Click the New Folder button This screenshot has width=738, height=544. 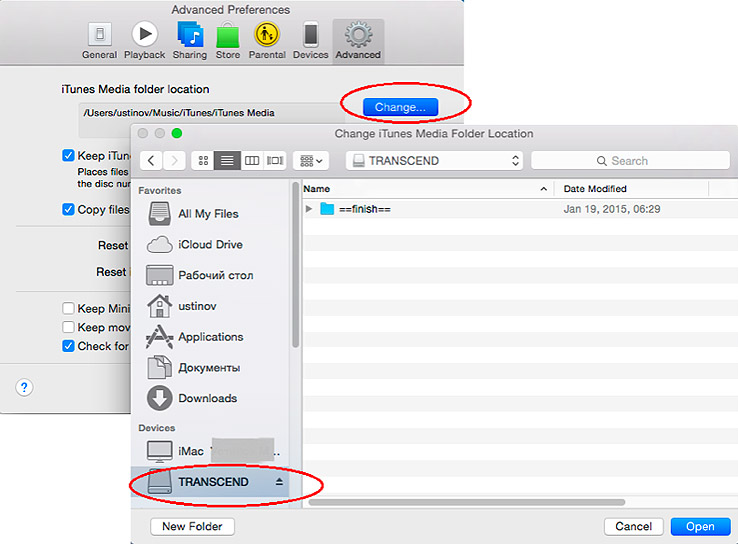pyautogui.click(x=193, y=526)
